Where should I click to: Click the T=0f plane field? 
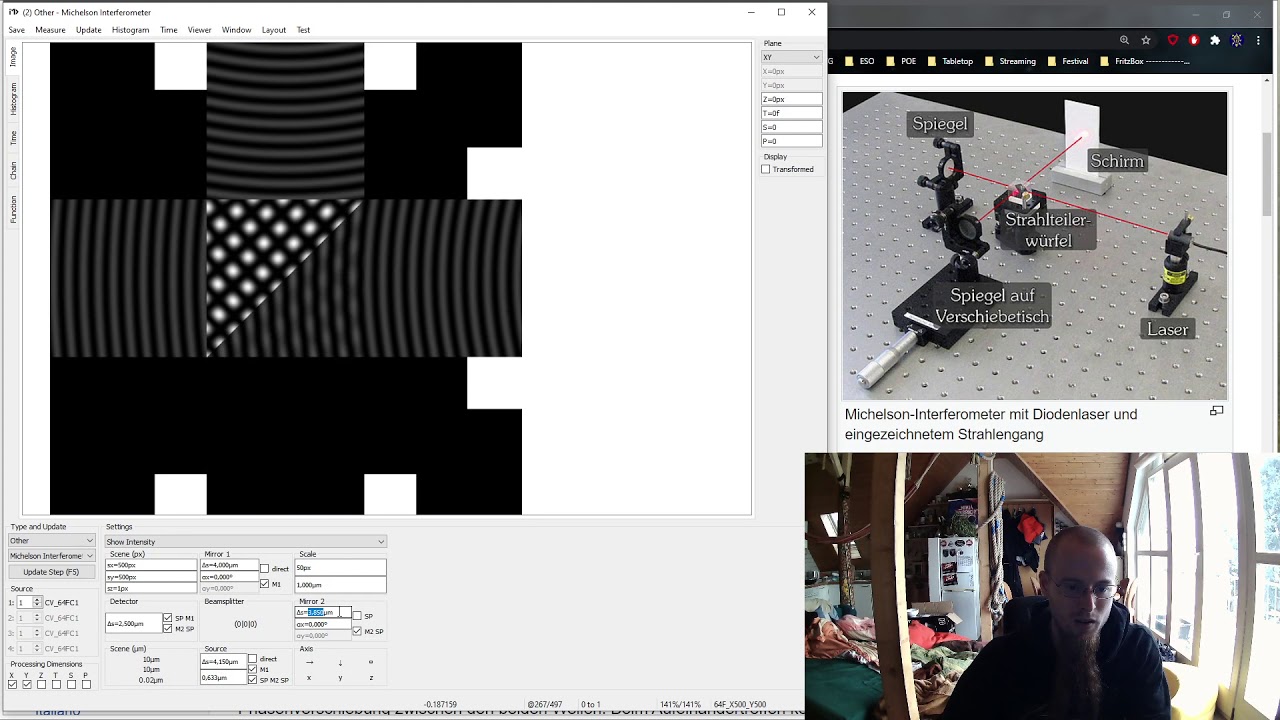click(791, 113)
